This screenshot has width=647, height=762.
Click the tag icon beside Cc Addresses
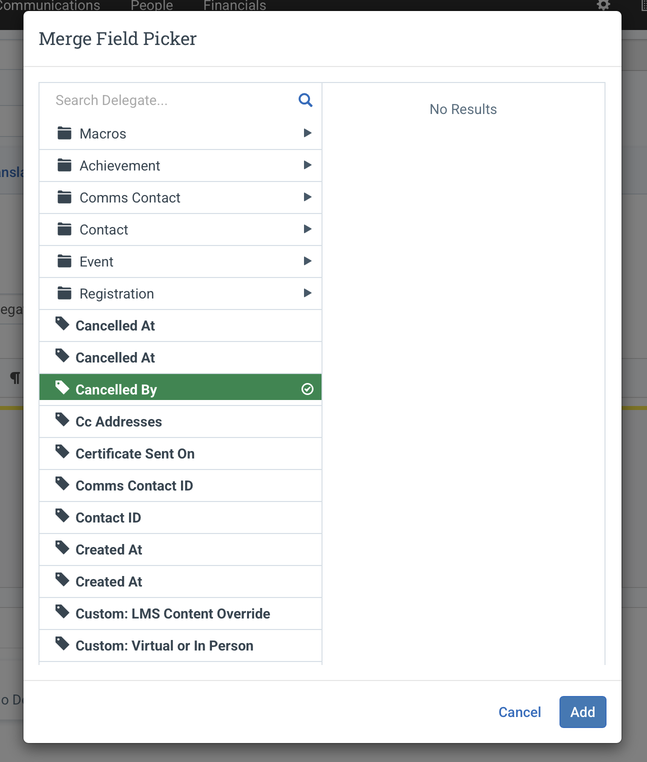[62, 419]
